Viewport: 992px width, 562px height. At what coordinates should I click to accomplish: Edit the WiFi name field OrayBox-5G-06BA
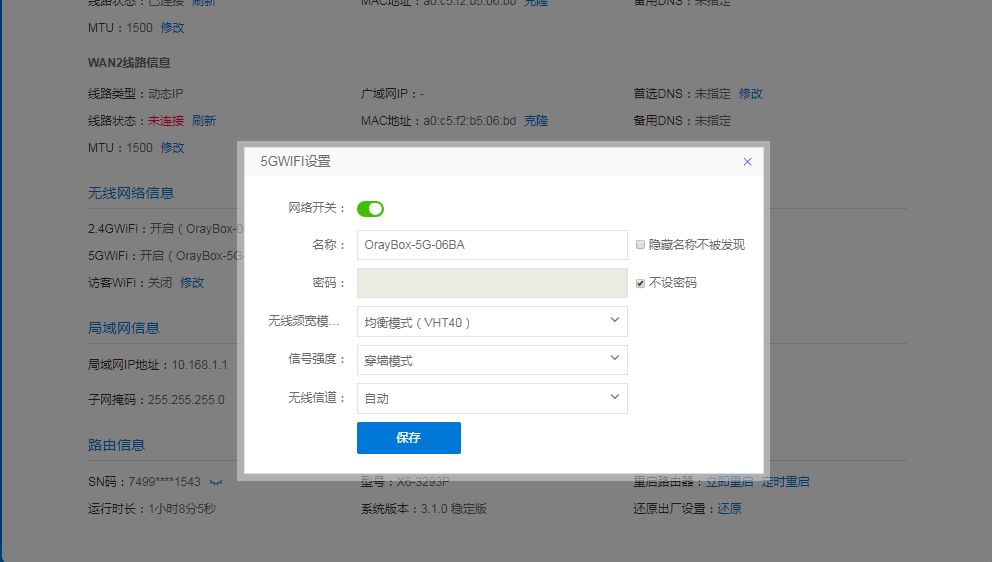492,245
